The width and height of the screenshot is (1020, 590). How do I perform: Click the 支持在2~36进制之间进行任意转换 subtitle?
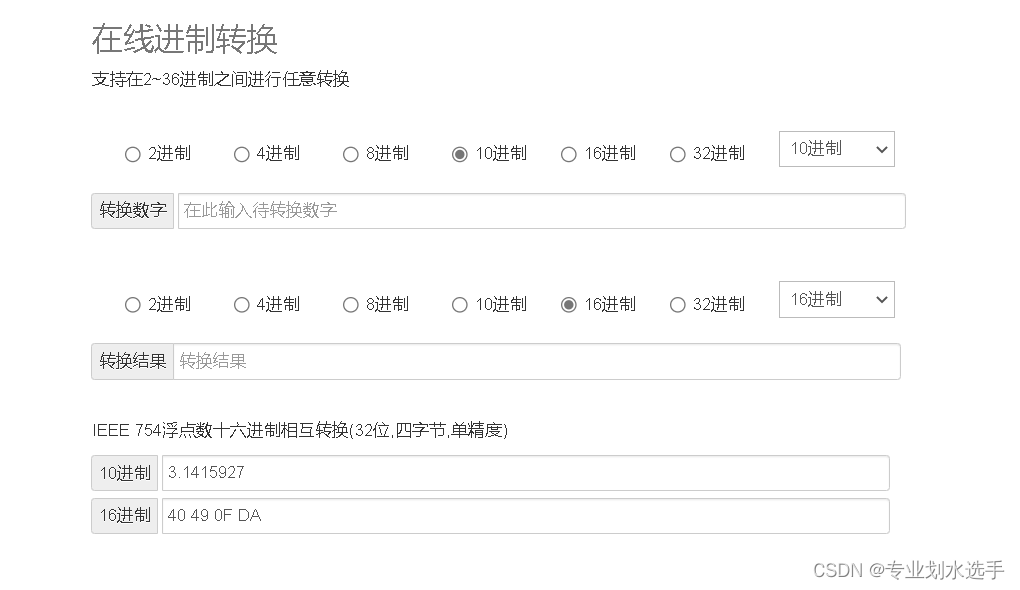(221, 79)
